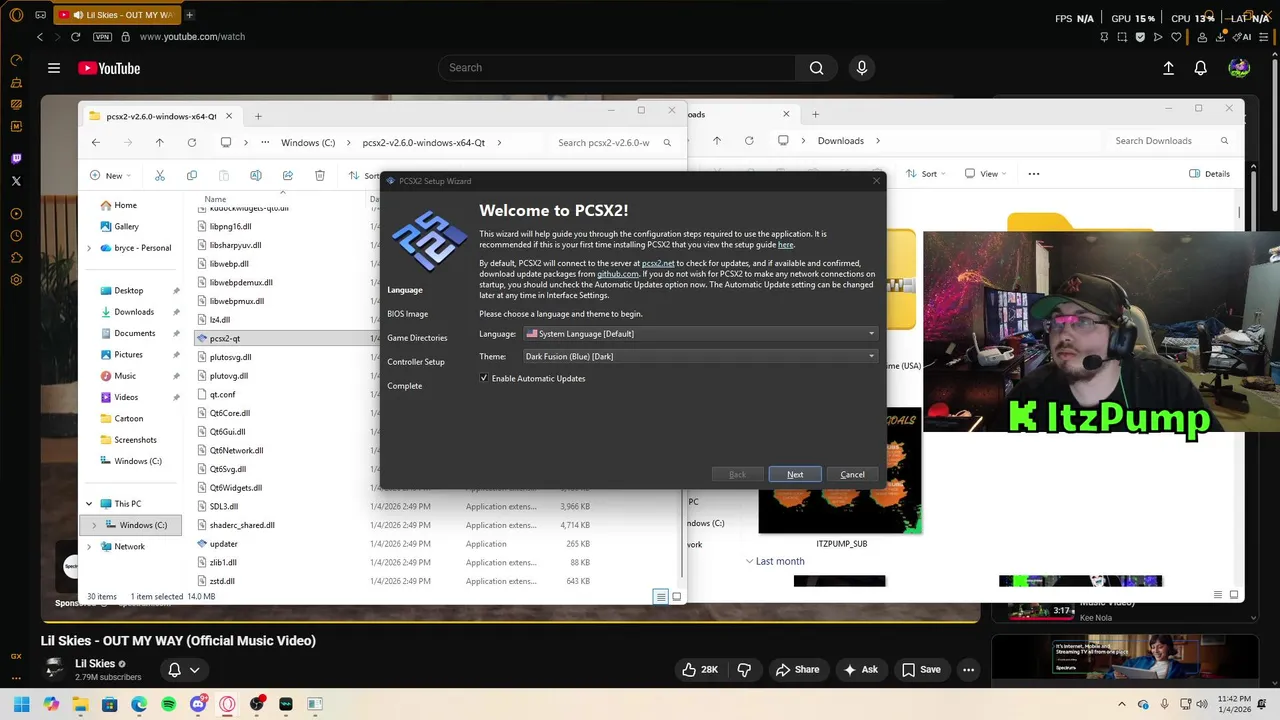This screenshot has height=720, width=1280.
Task: Toggle the Opera VPN badge
Action: point(102,37)
